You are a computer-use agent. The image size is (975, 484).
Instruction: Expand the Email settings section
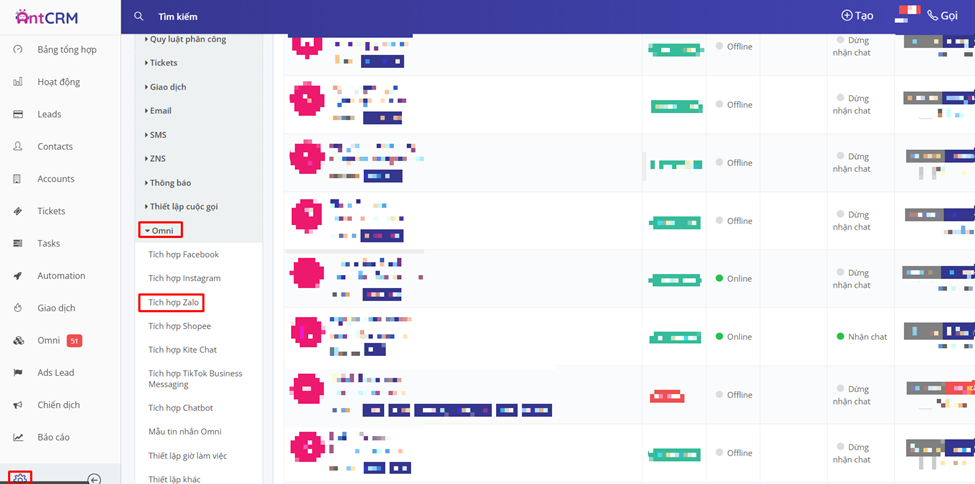coord(160,111)
